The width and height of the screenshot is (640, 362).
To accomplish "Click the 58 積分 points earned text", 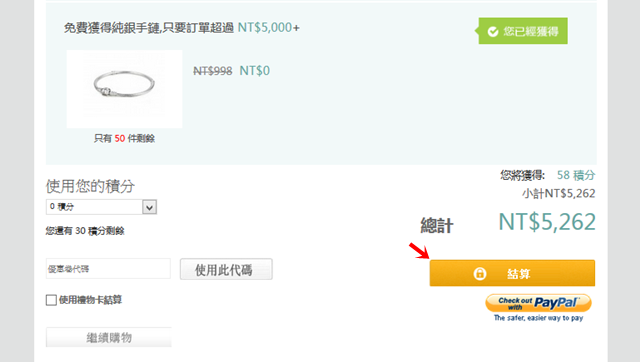I will tap(576, 175).
